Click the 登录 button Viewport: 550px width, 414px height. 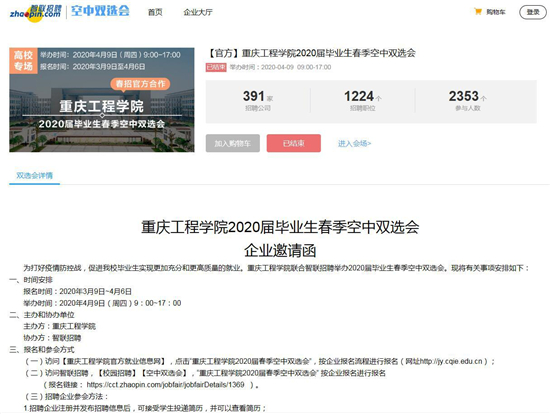(532, 12)
